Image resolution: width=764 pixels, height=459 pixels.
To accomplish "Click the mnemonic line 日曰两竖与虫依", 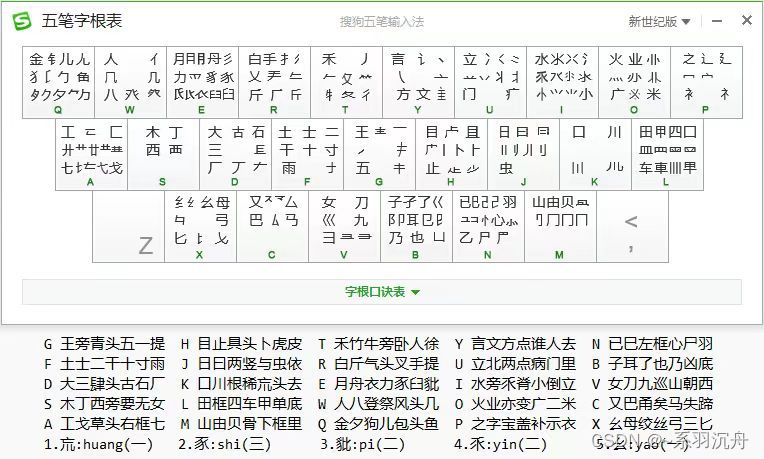I will pyautogui.click(x=249, y=364).
